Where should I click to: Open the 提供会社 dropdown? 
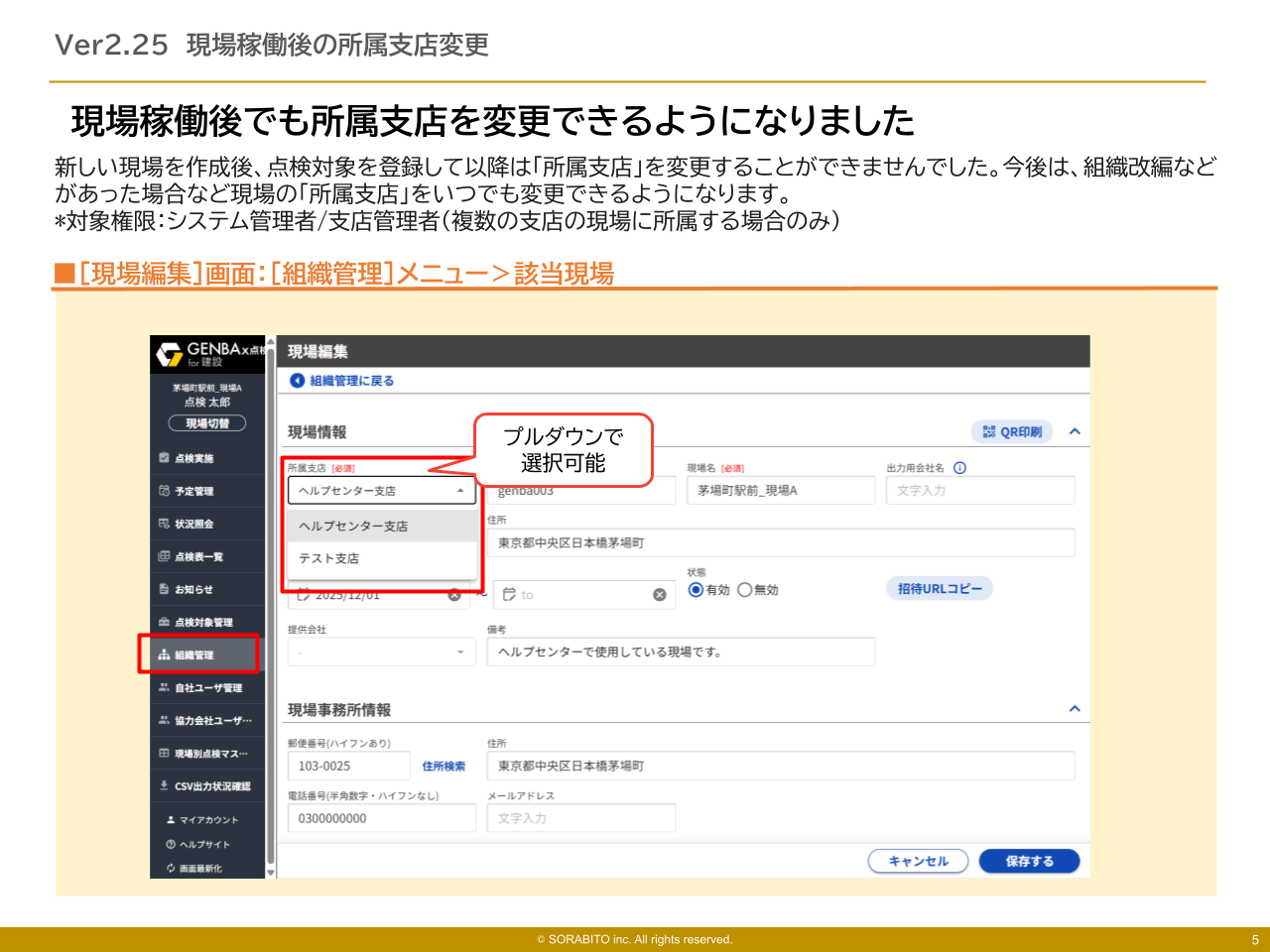[x=382, y=653]
